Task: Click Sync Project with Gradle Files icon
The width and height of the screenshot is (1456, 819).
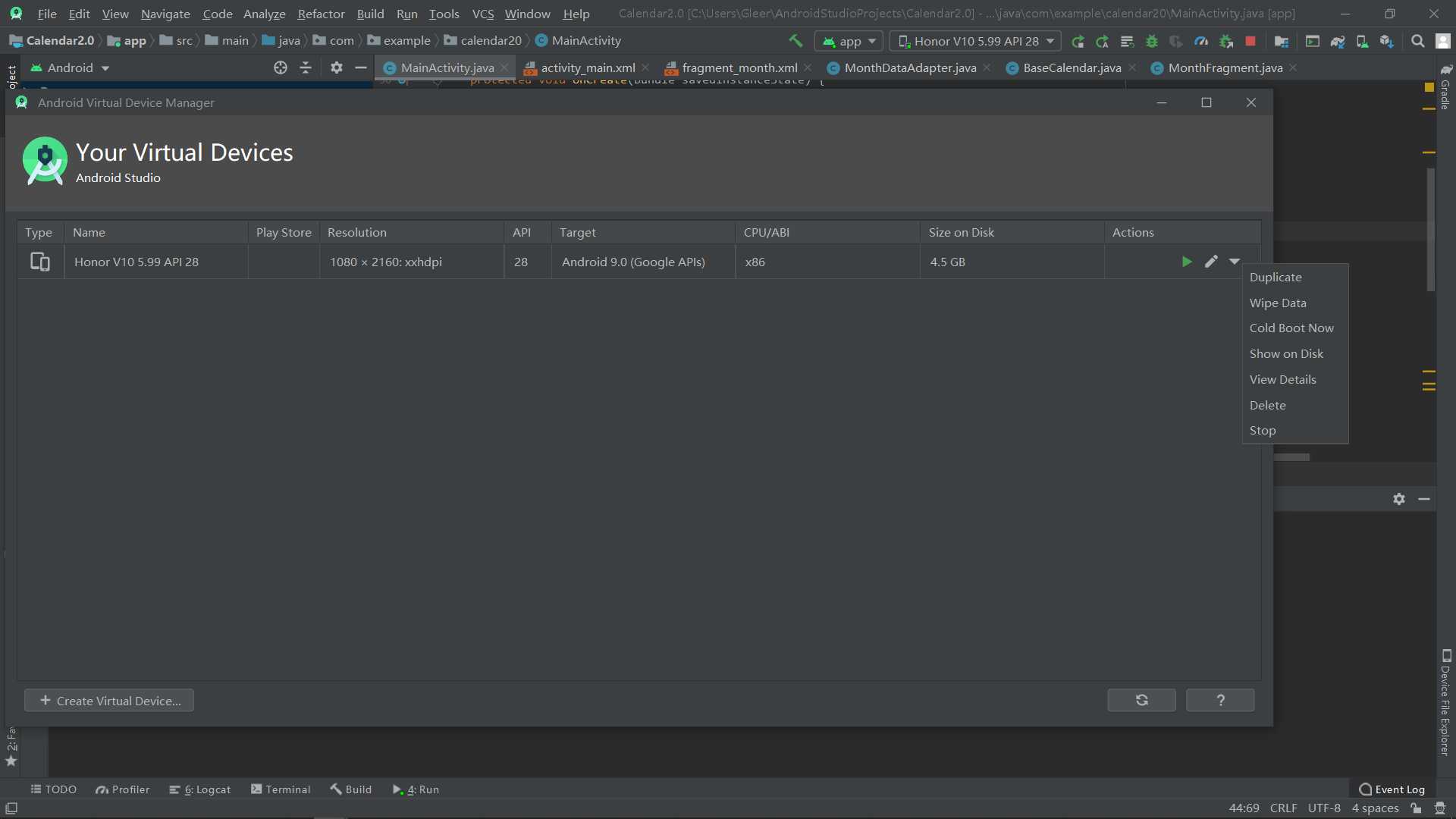Action: coord(1338,41)
